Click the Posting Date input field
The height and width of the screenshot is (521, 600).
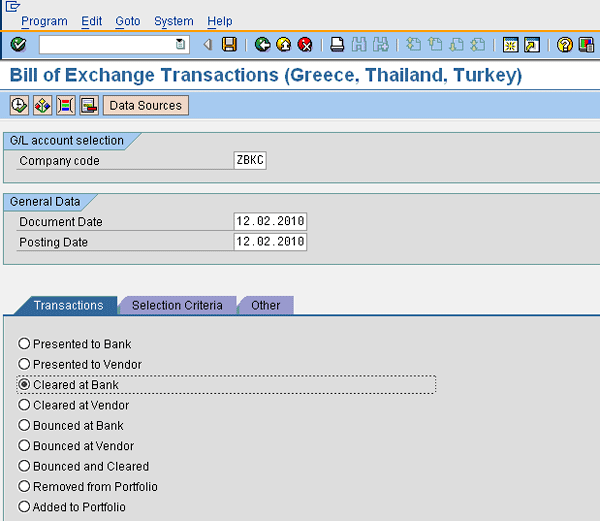pos(269,242)
